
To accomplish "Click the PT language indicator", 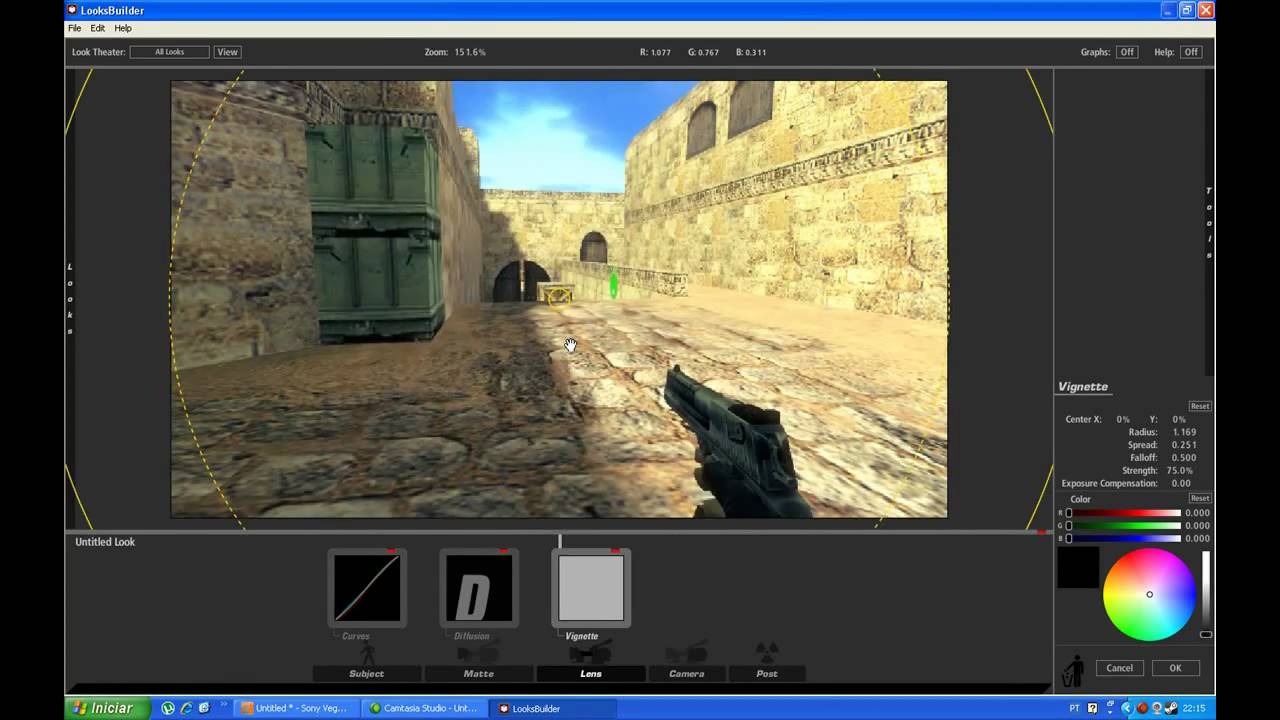I will click(1074, 708).
